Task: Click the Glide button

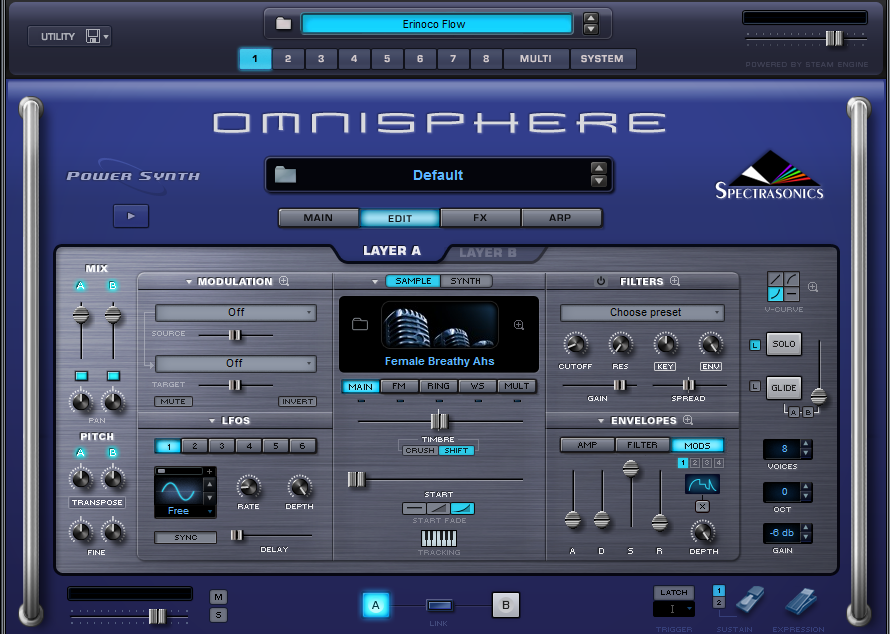Action: (784, 389)
